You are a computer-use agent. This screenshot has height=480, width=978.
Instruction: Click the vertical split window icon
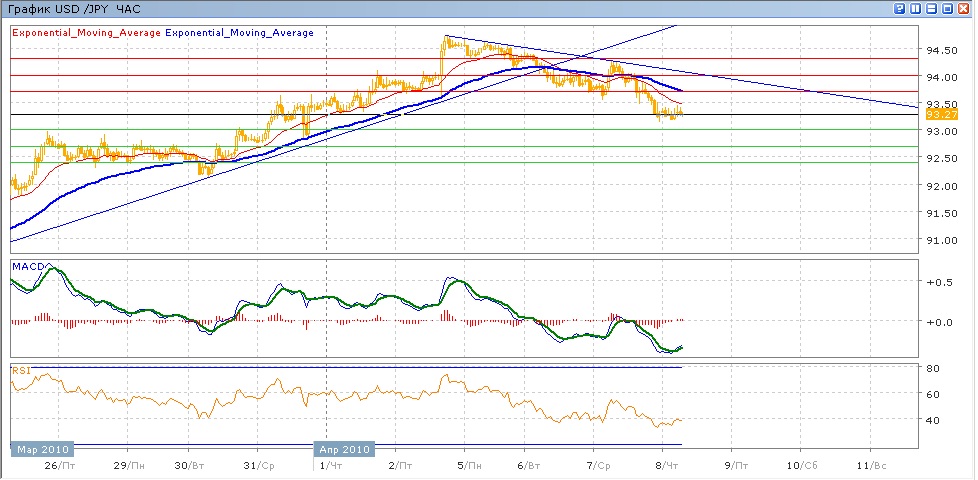[x=916, y=8]
